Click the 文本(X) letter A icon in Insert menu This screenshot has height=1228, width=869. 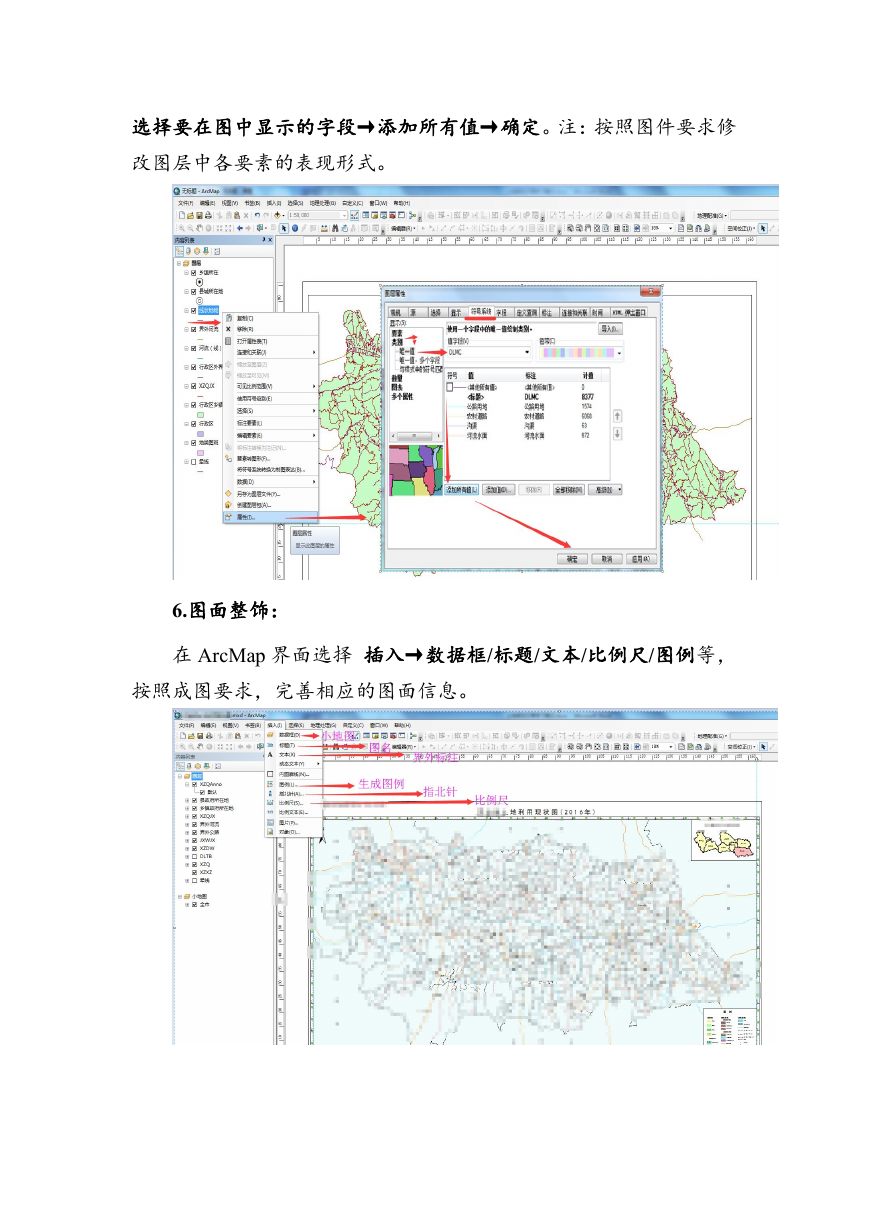pos(270,755)
